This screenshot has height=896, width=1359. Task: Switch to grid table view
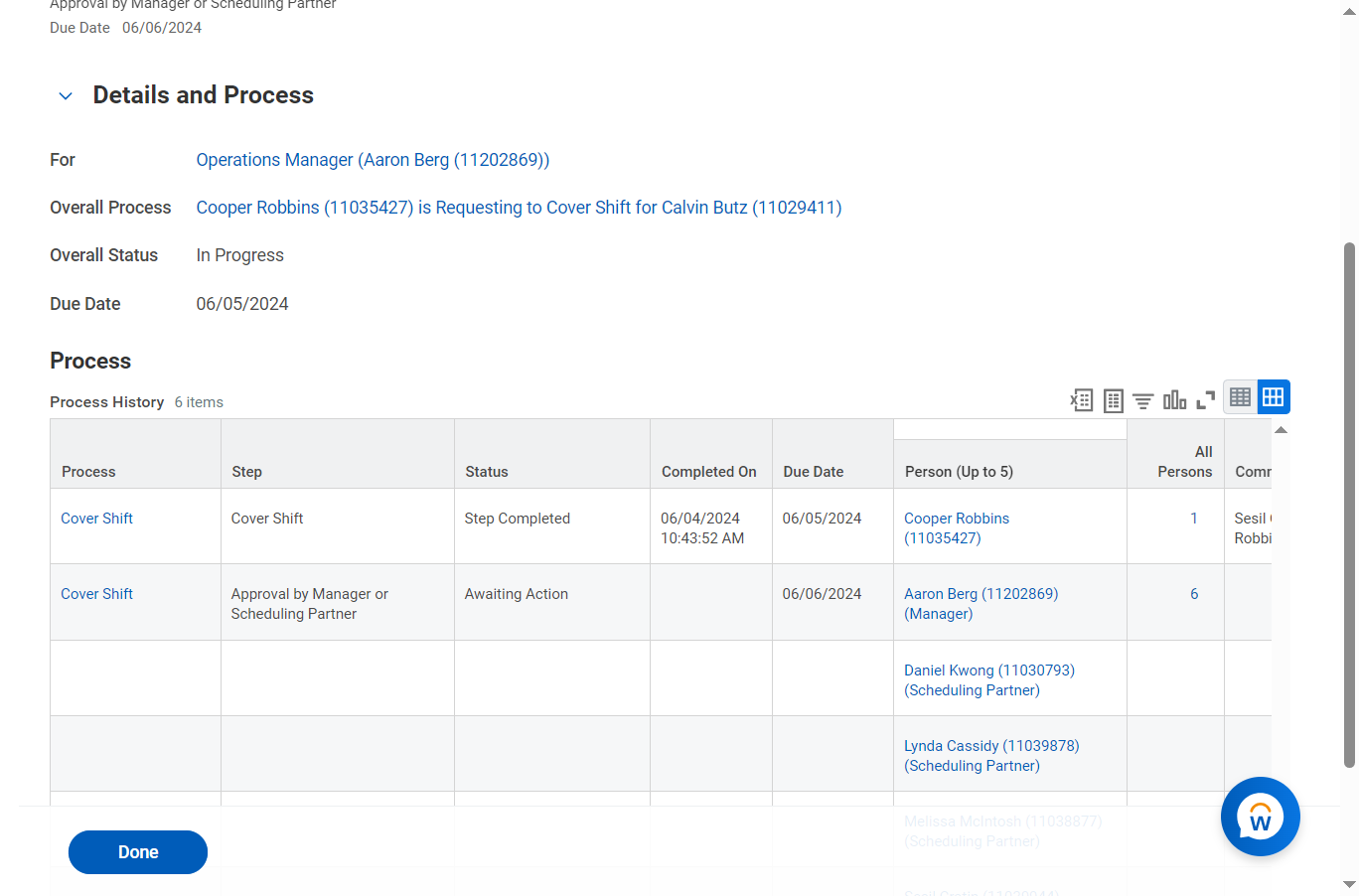[1274, 397]
